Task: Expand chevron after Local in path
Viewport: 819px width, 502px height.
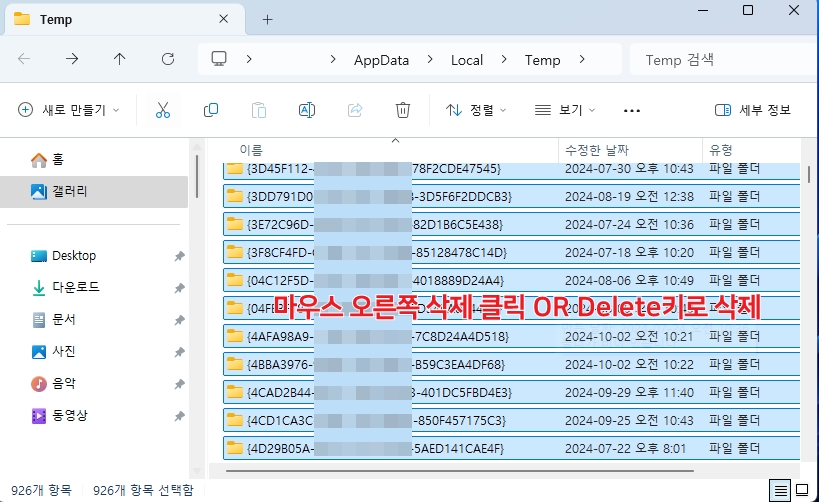Action: pyautogui.click(x=504, y=59)
